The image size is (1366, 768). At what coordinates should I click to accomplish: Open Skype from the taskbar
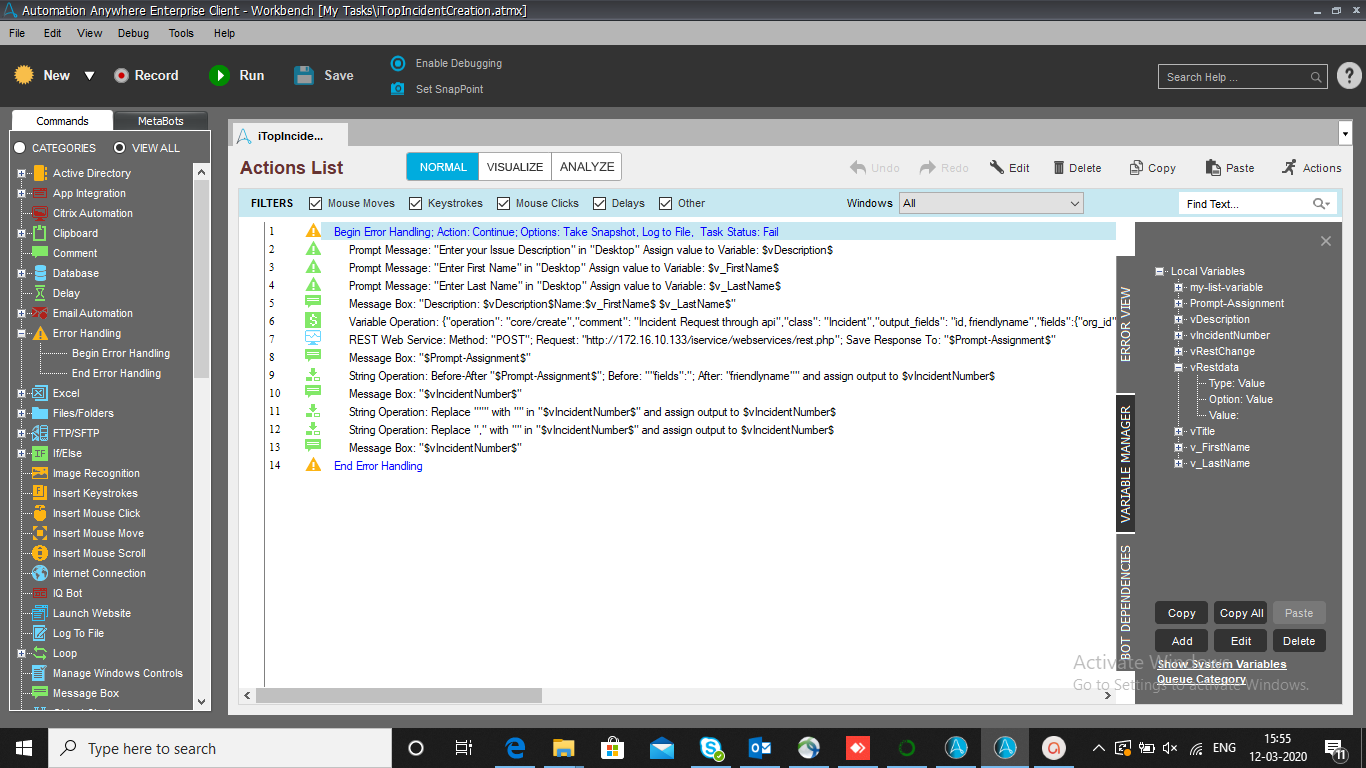coord(712,748)
